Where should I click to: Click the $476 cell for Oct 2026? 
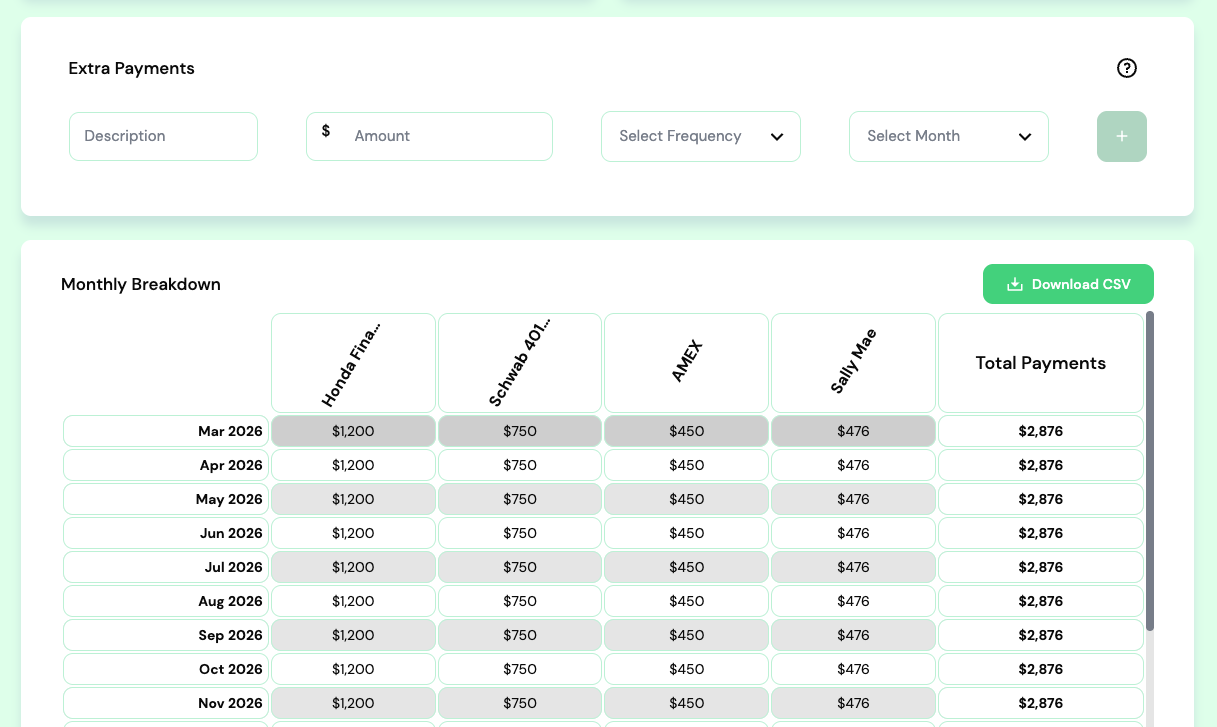coord(853,669)
